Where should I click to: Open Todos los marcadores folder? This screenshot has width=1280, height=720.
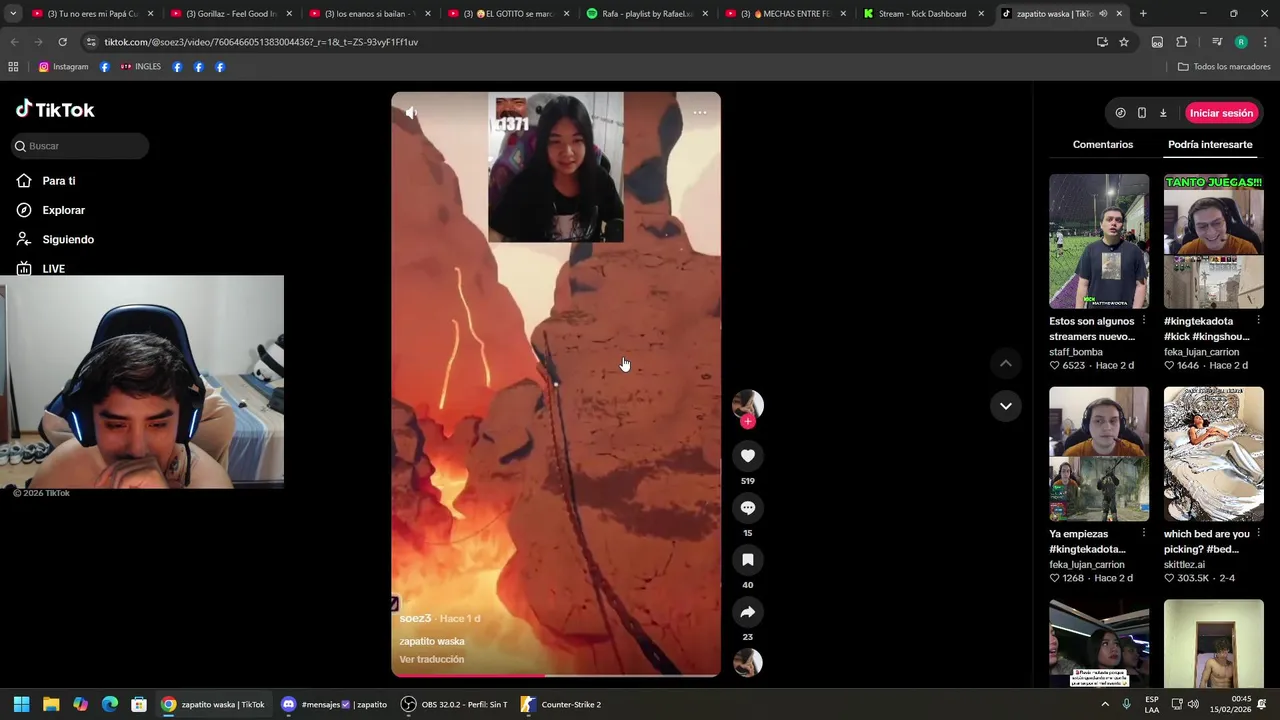coord(1224,67)
